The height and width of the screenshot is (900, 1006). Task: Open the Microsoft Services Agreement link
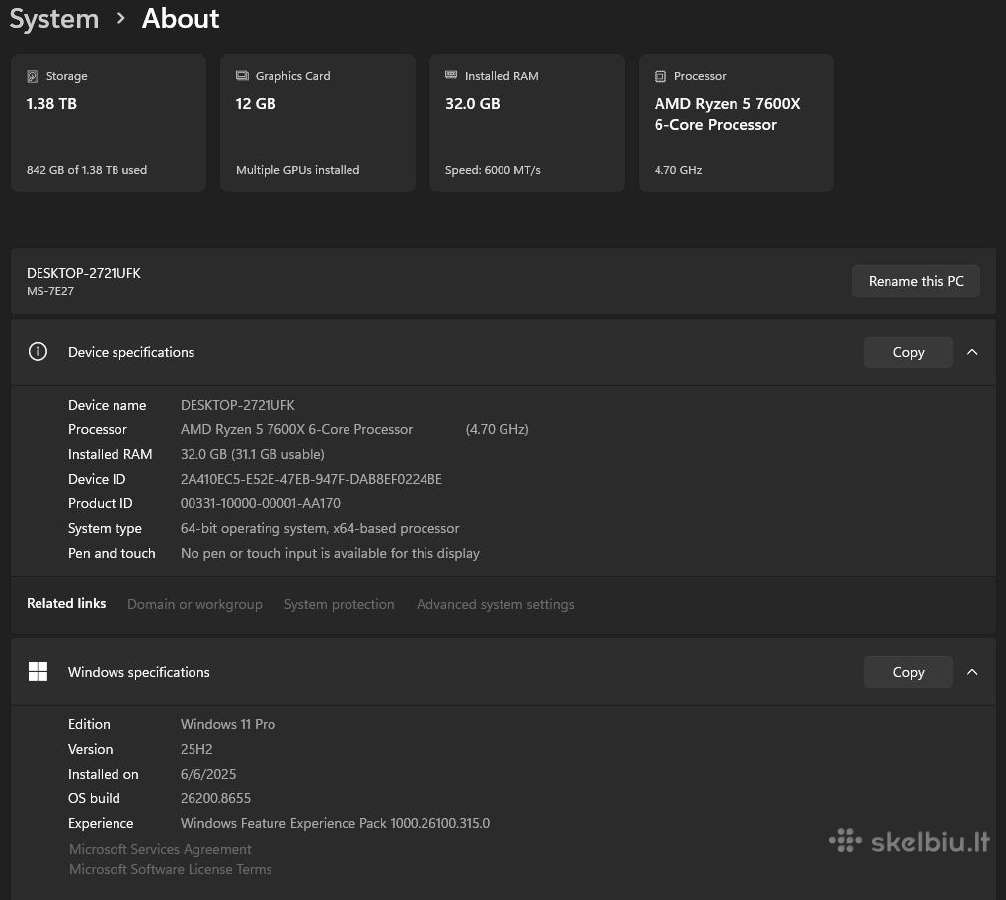[160, 849]
